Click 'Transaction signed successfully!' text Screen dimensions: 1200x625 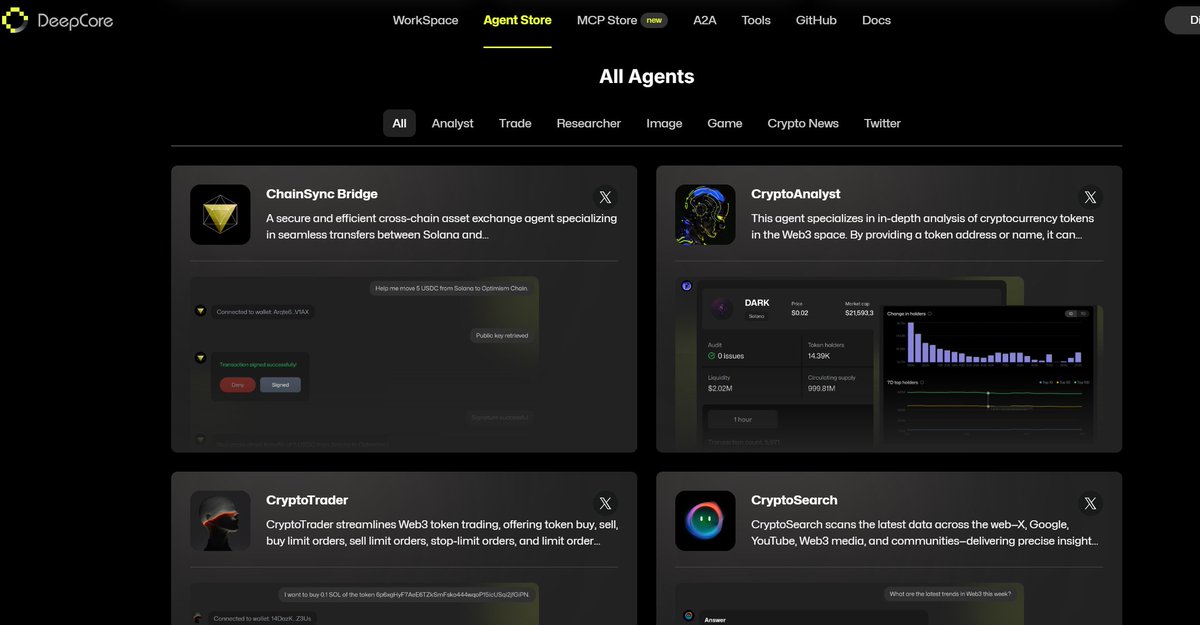(258, 365)
